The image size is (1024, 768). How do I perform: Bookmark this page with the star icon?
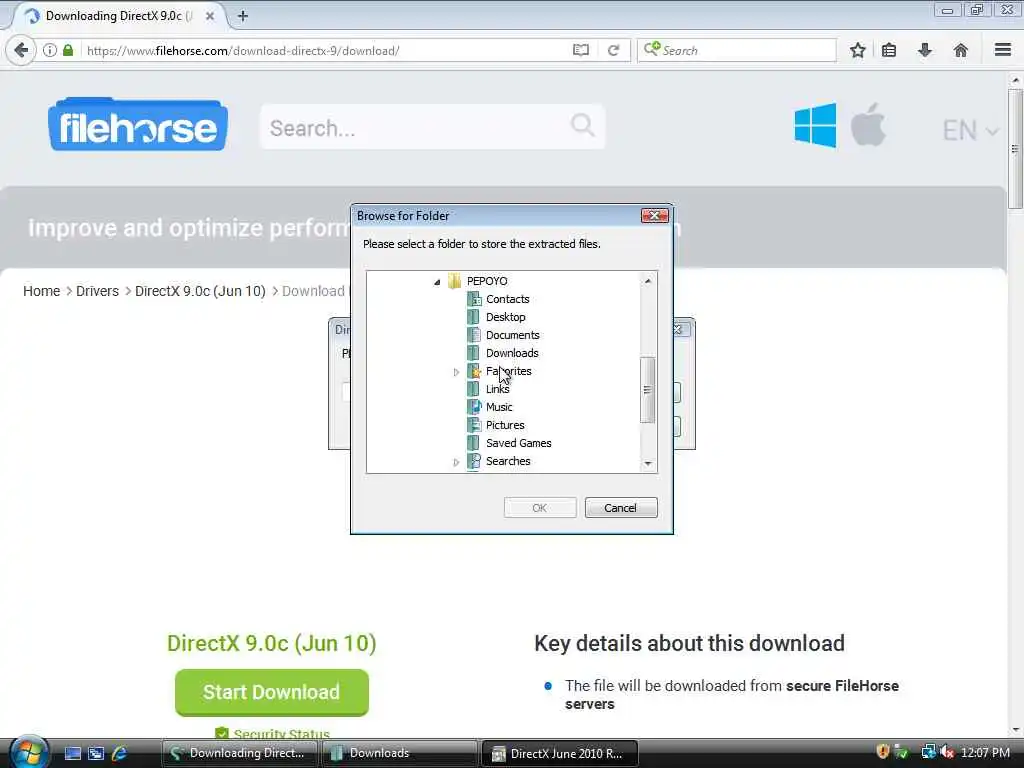point(857,50)
